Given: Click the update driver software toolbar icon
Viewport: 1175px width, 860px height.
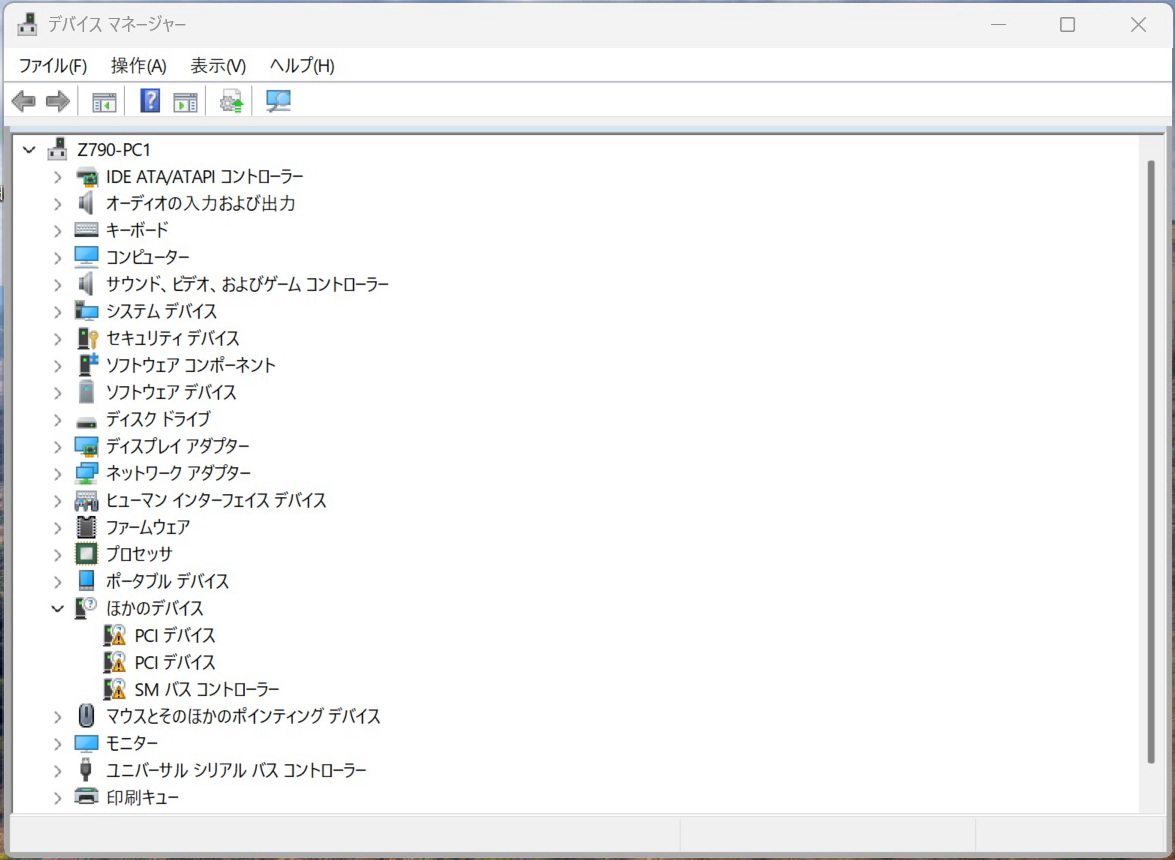Looking at the screenshot, I should [231, 101].
